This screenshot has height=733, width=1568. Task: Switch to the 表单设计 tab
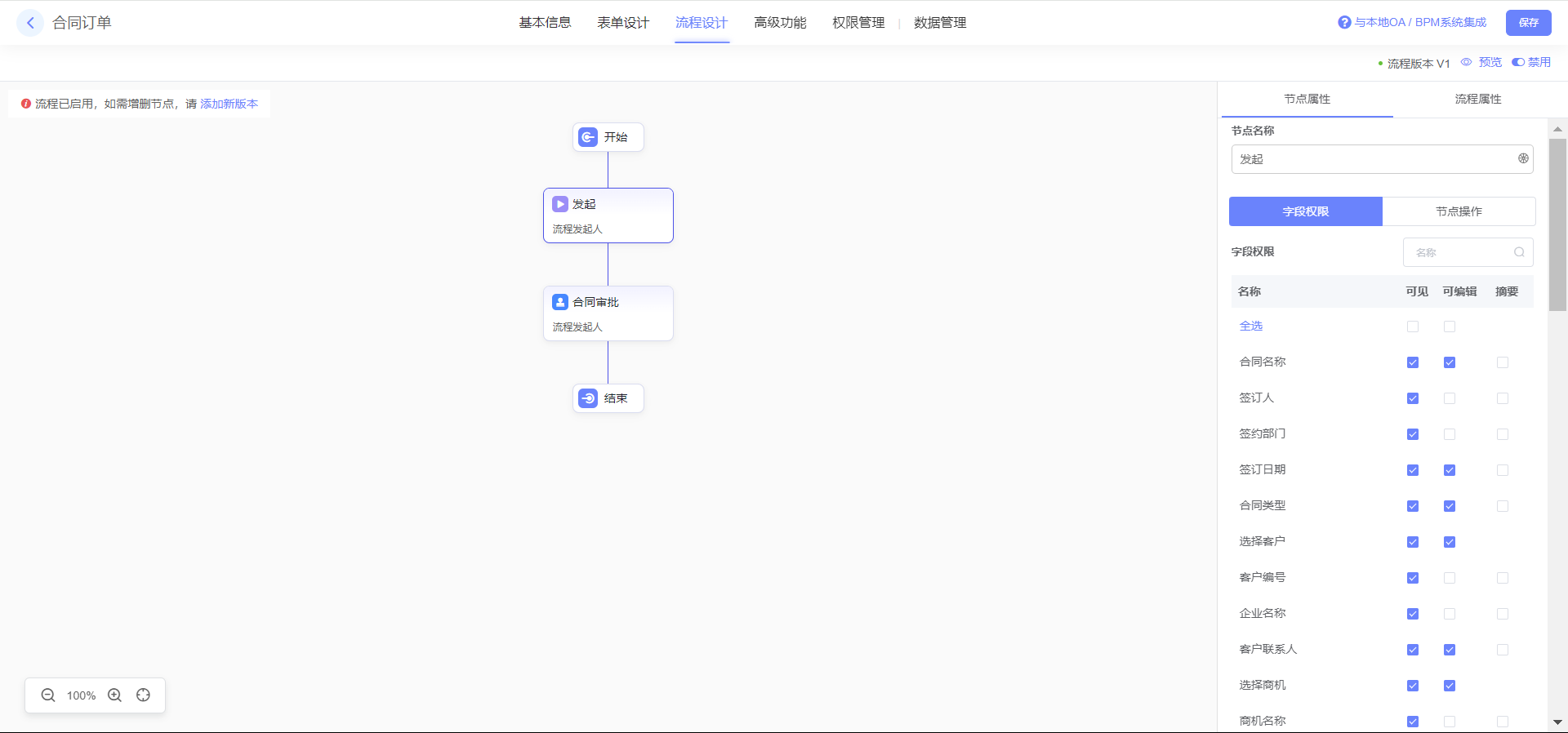[623, 23]
